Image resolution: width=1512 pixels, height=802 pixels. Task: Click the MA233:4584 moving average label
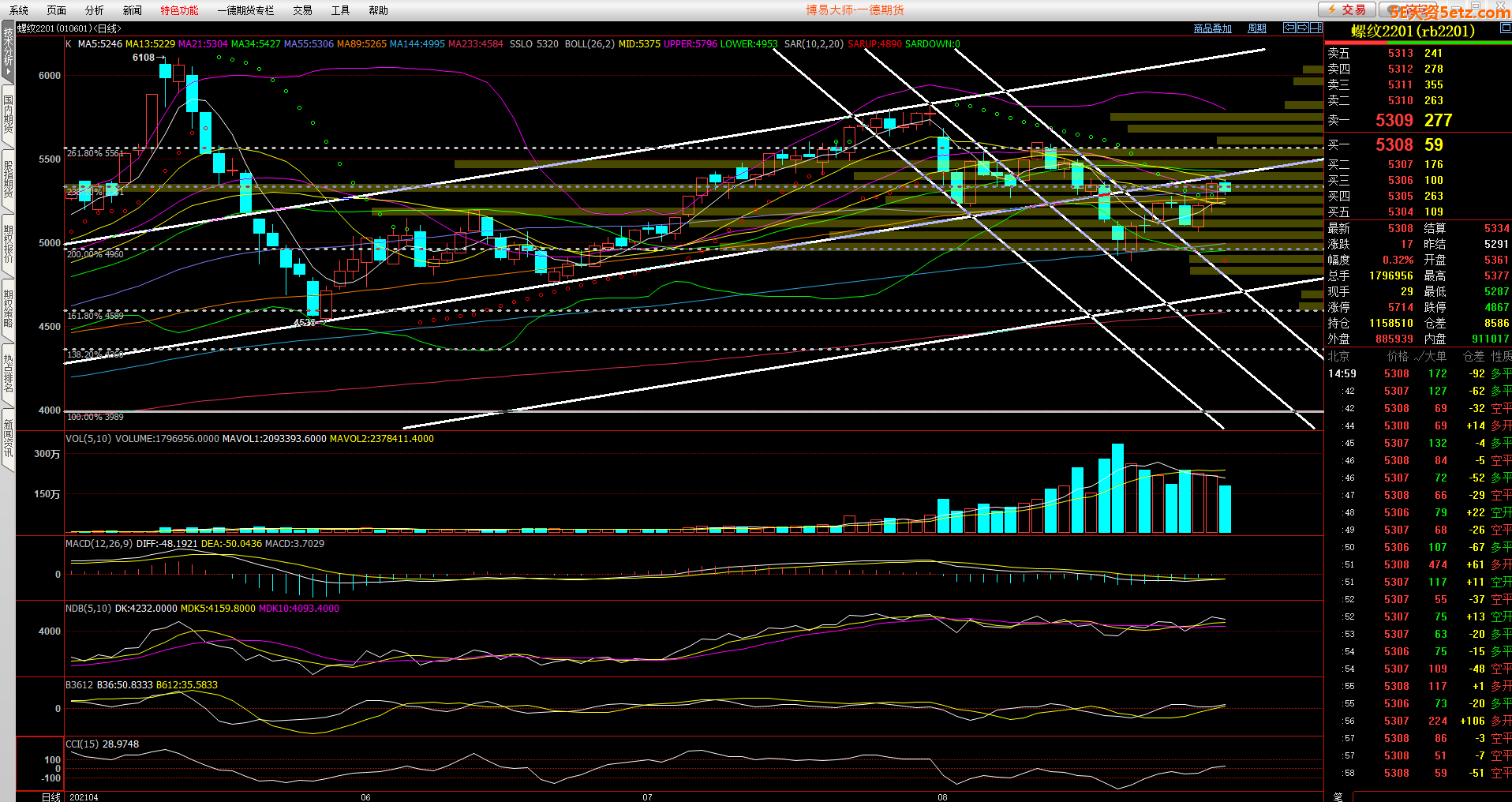475,44
